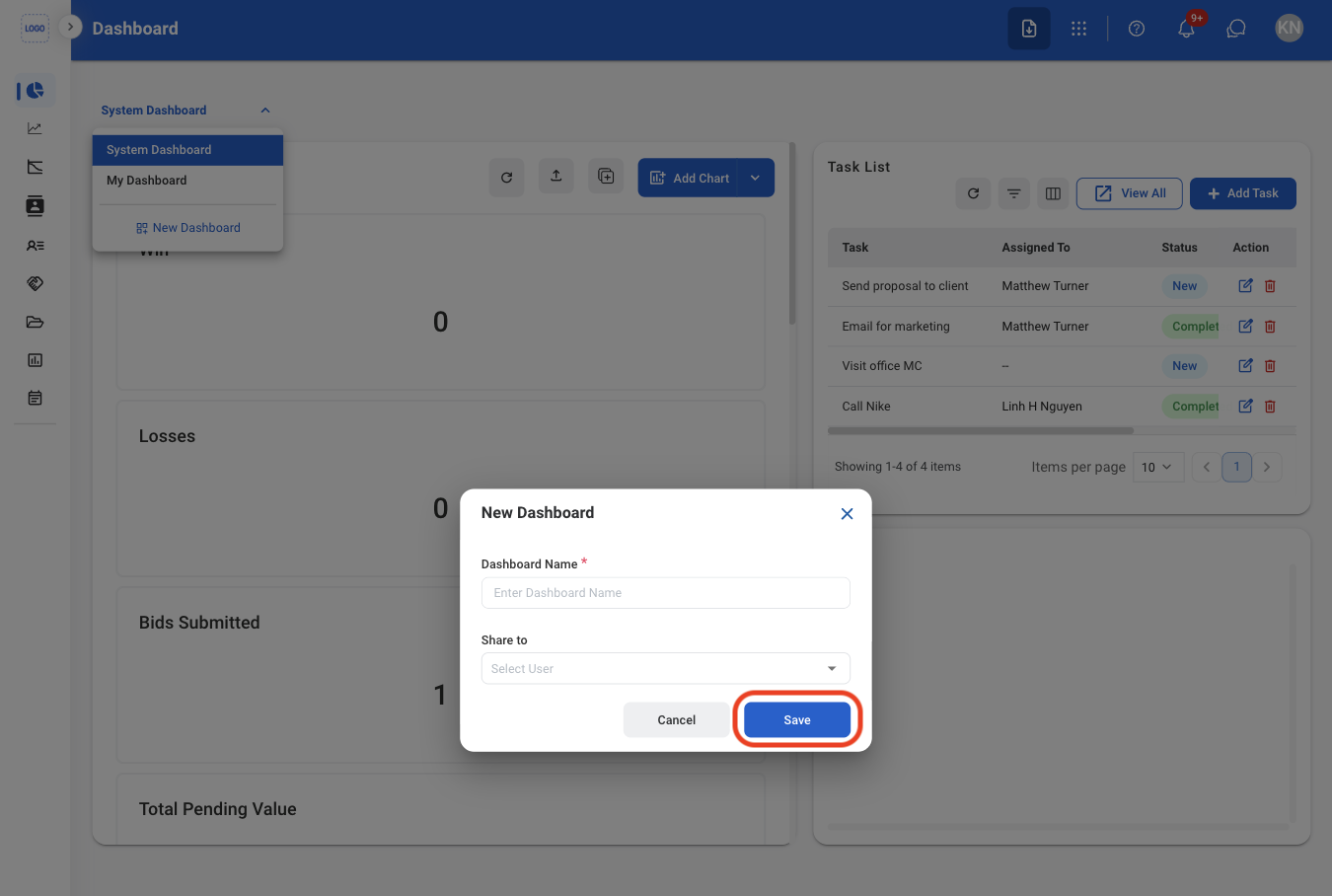The image size is (1332, 896).
Task: Click the "Linh H Nguyen" assignee cell
Action: 1042,407
